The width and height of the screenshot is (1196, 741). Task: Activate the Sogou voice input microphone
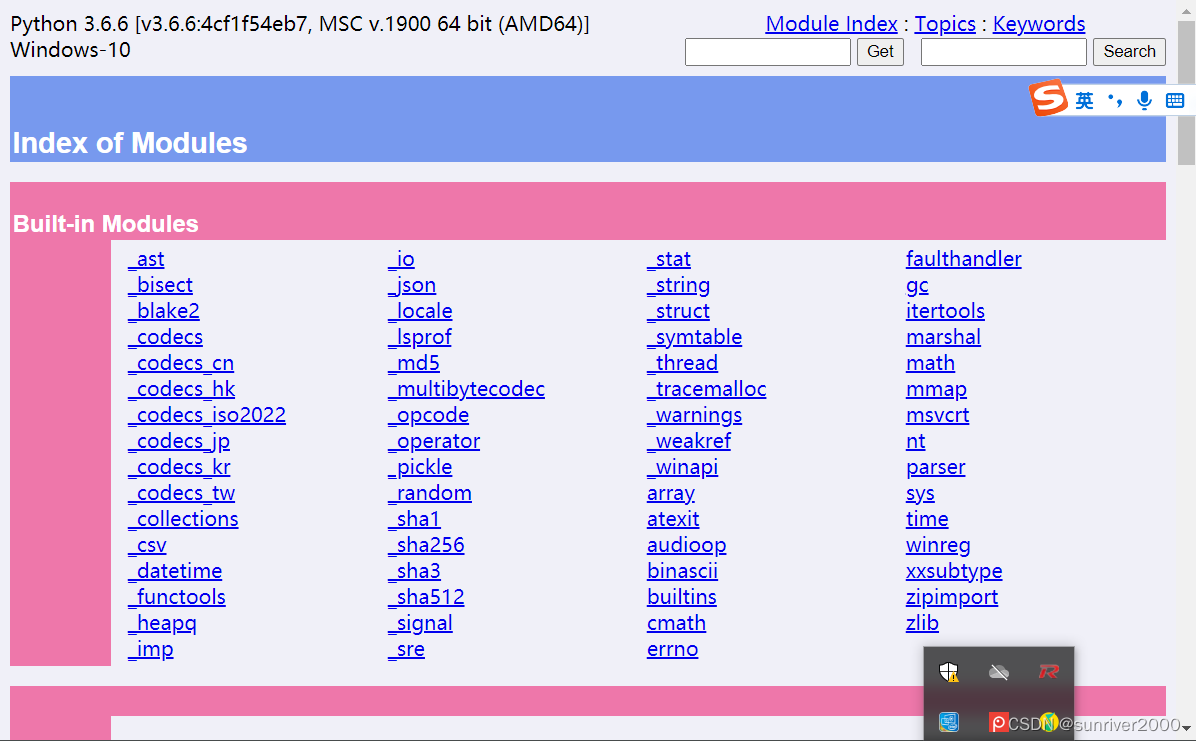(x=1144, y=100)
